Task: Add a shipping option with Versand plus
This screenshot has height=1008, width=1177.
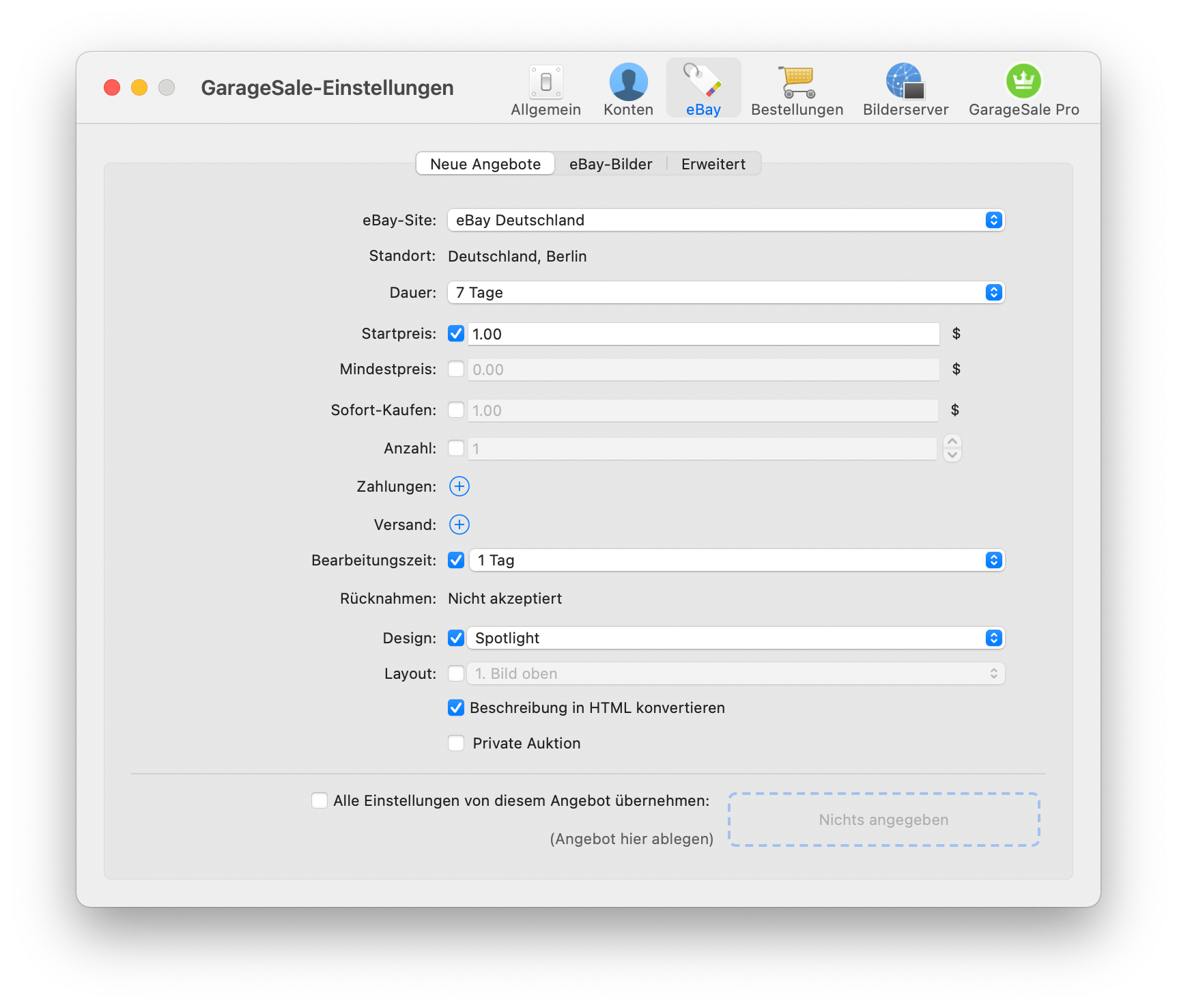Action: [x=459, y=524]
